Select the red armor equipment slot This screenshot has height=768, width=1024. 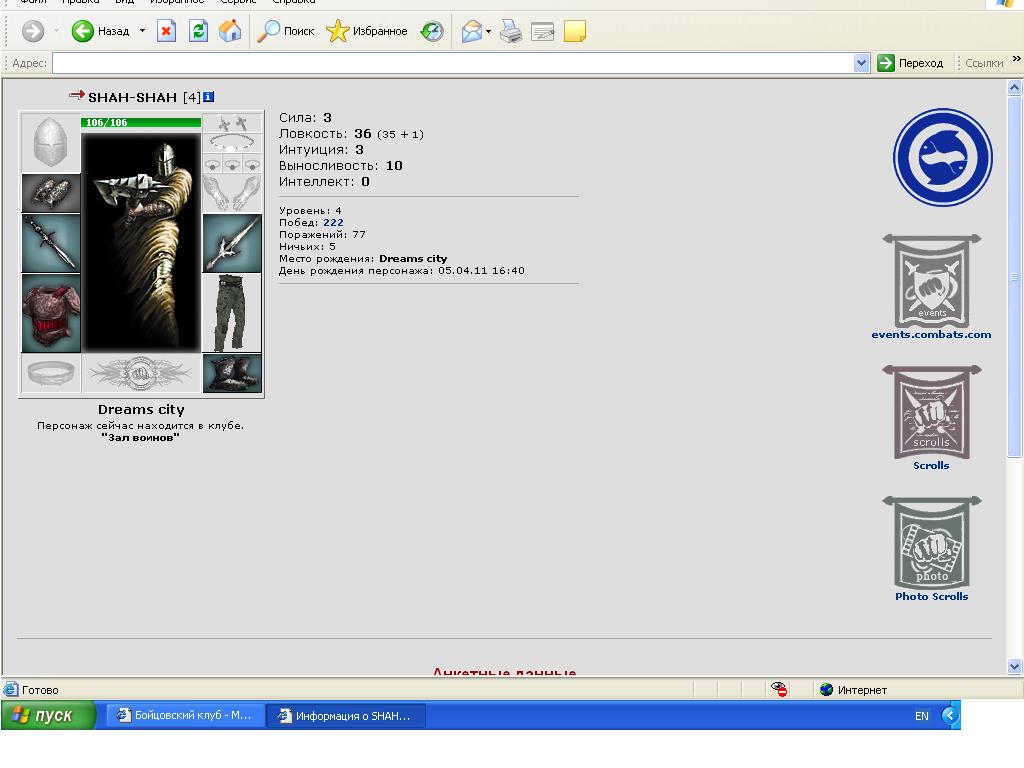coord(51,313)
